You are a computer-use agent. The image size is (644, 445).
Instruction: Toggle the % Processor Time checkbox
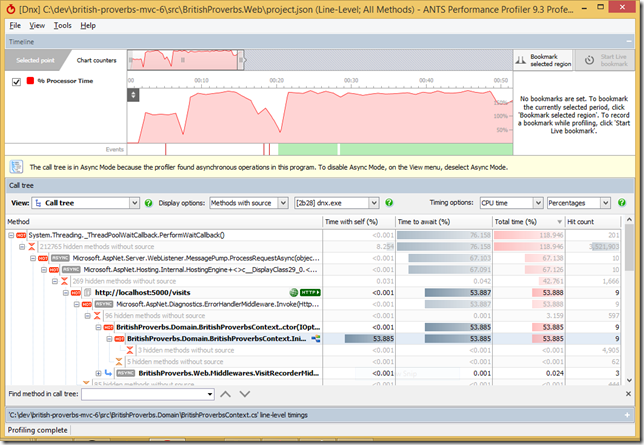point(16,81)
